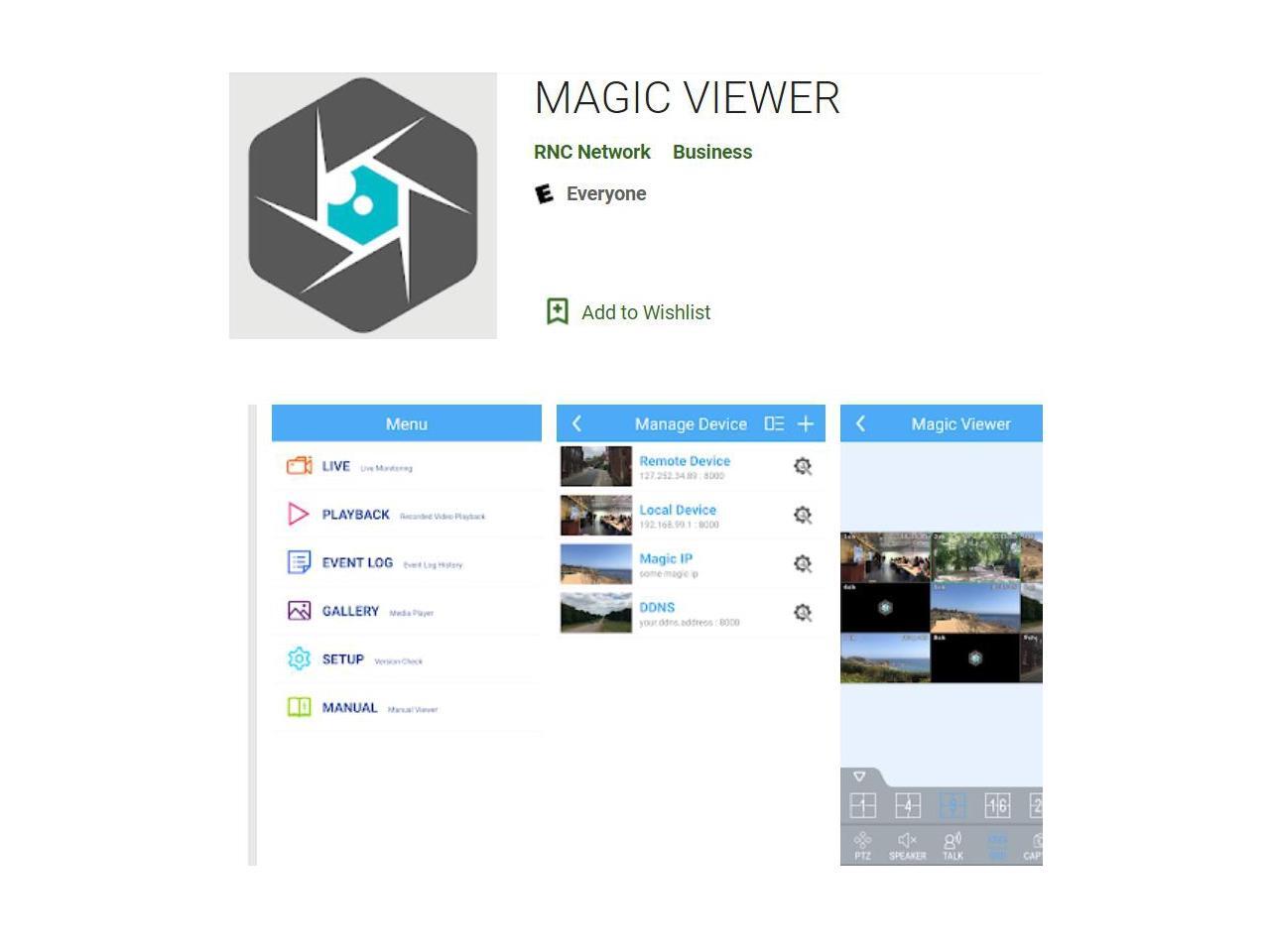Image resolution: width=1270 pixels, height=952 pixels.
Task: Click the EVENT LOG document icon
Action: [x=299, y=562]
